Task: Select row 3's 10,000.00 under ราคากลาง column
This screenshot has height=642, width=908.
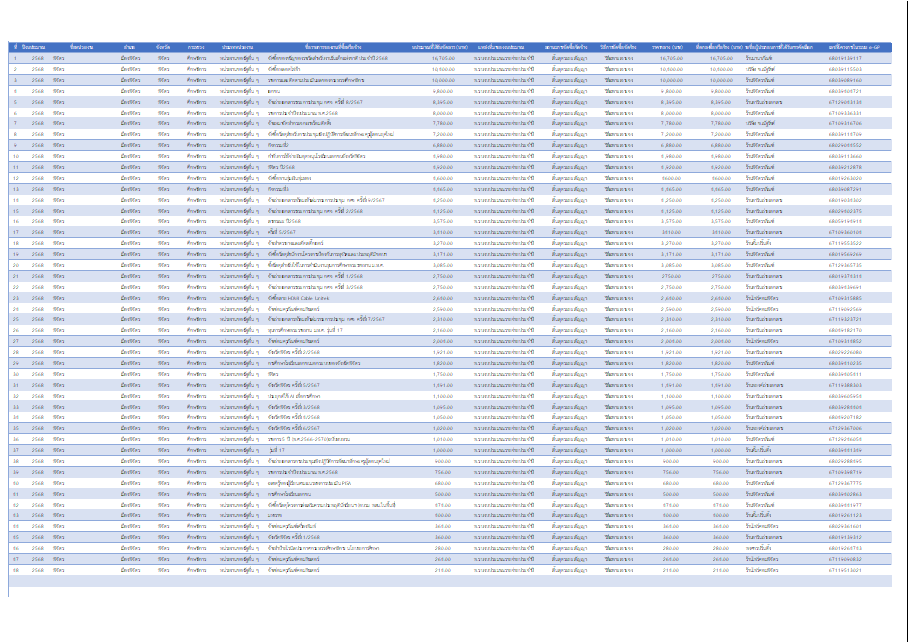Action: pos(671,80)
